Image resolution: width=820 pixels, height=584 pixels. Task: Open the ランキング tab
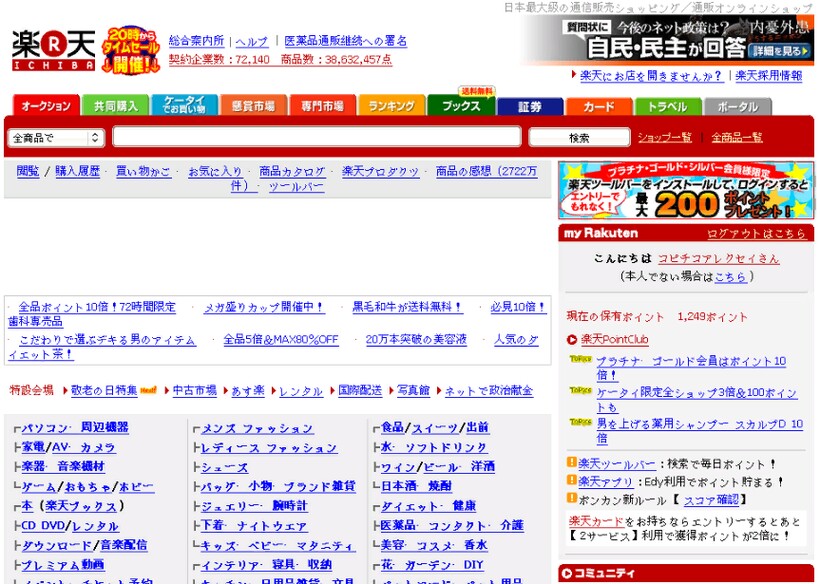392,106
